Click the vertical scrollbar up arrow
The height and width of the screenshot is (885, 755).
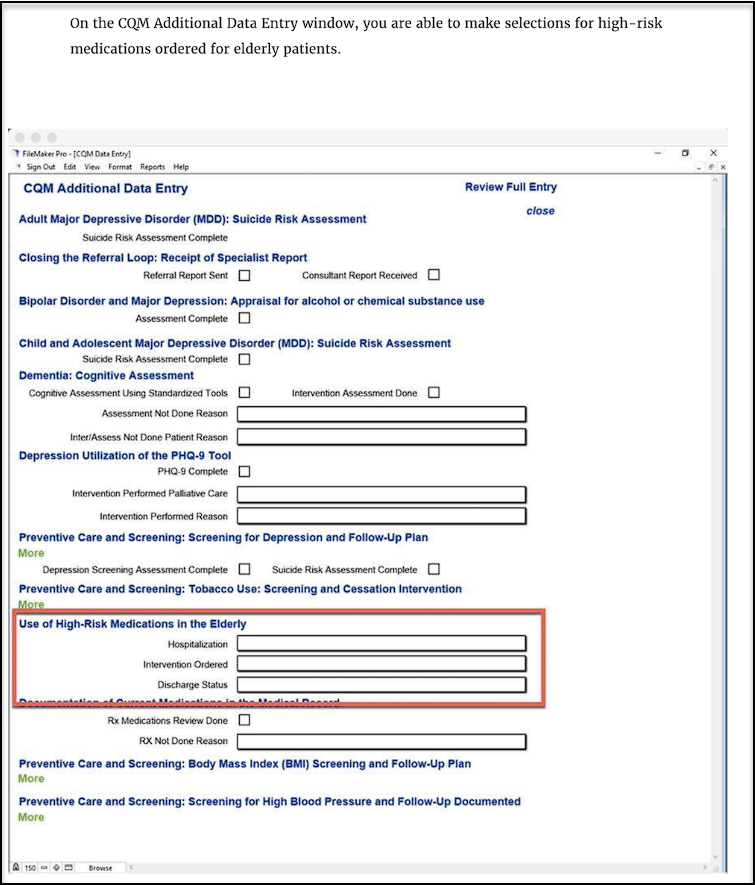tap(715, 180)
